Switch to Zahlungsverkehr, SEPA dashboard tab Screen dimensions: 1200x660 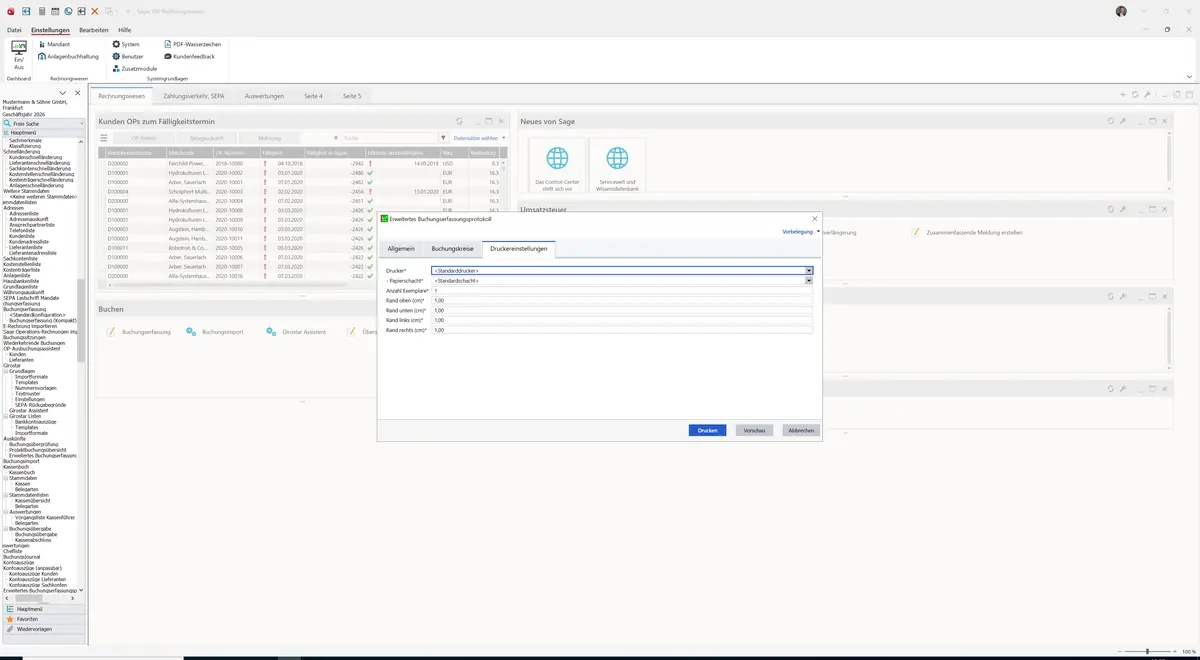[194, 96]
